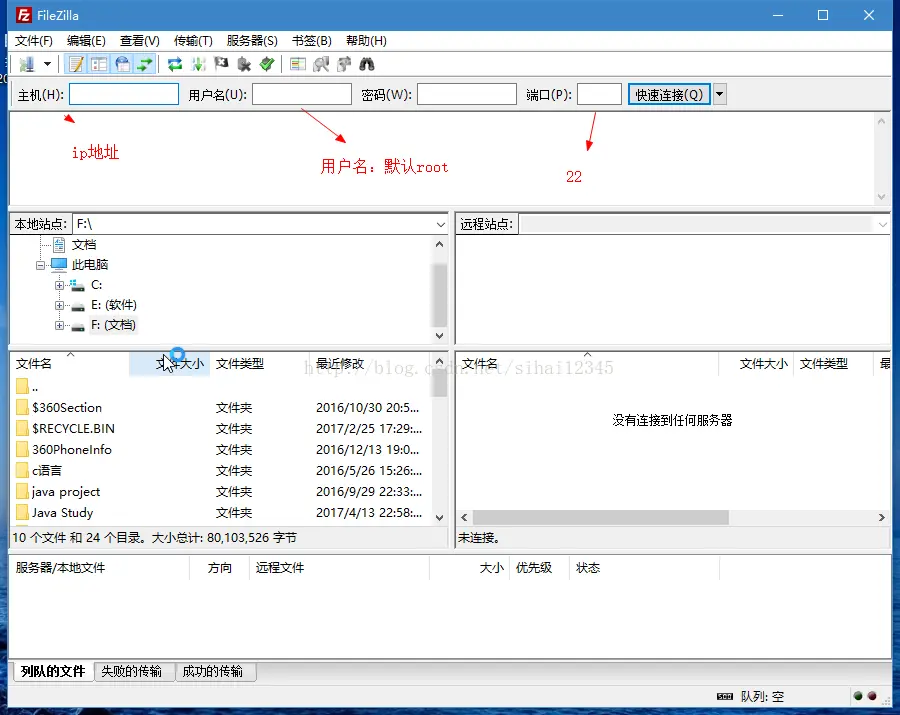Screen dimensions: 900x715
Task: Sort local files by 最近修改 column
Action: click(370, 364)
